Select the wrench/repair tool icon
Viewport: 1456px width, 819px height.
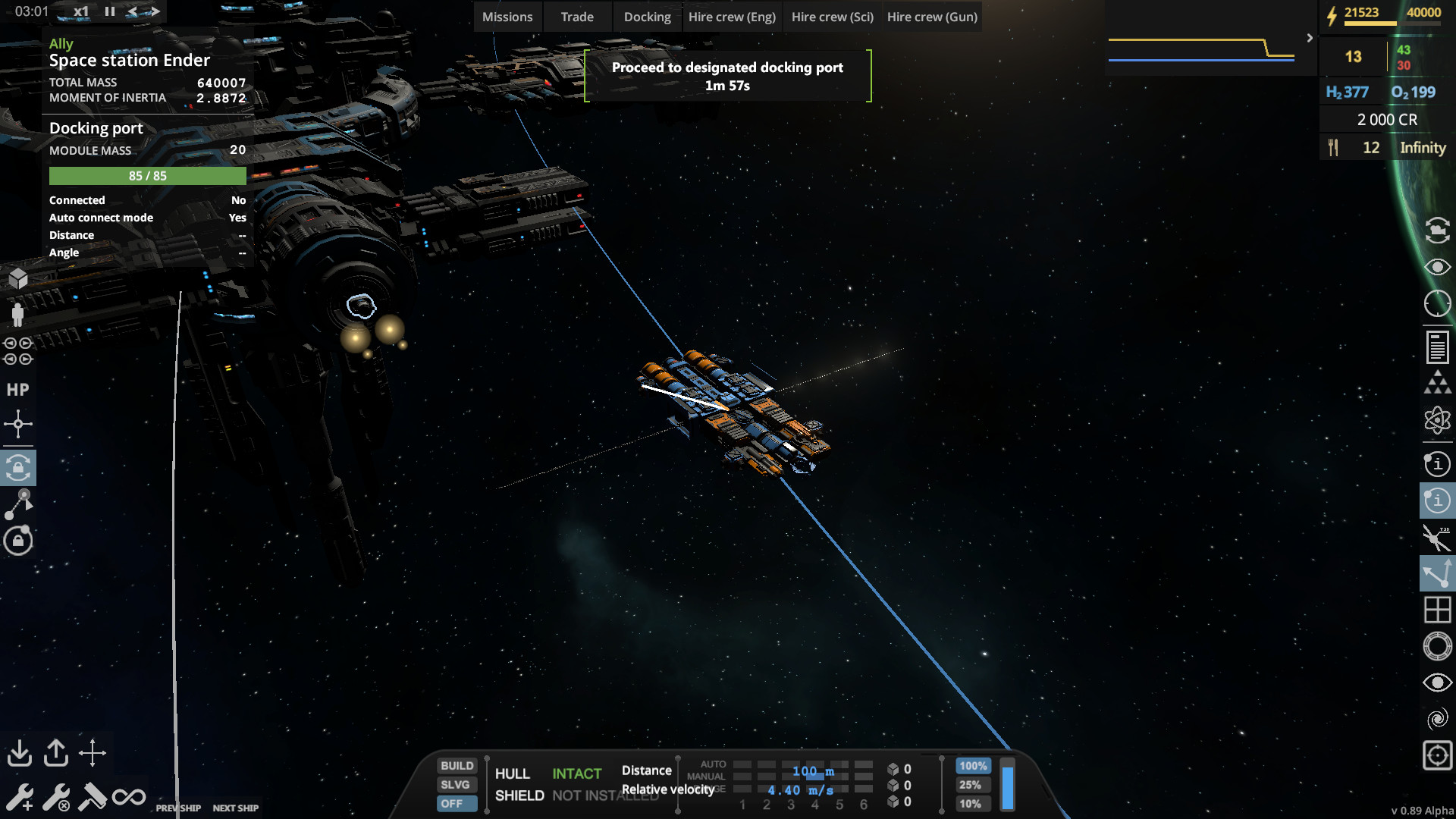[x=20, y=796]
